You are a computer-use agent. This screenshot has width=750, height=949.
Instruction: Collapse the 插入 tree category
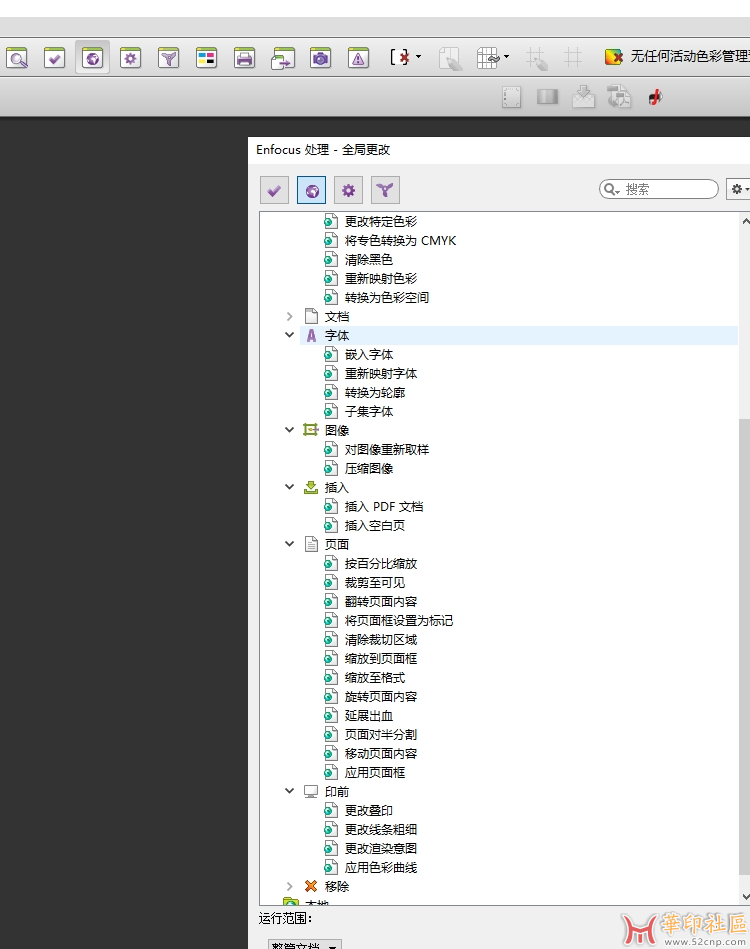(289, 487)
